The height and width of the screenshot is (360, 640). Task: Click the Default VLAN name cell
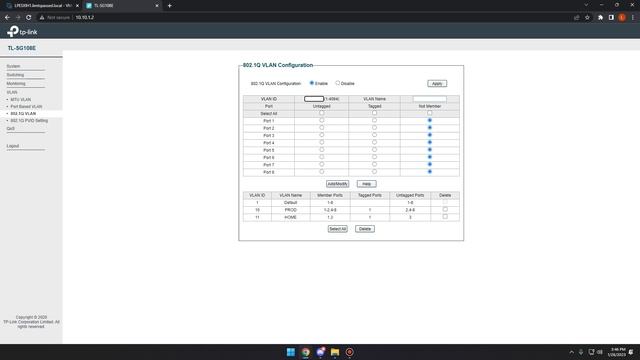tap(291, 202)
